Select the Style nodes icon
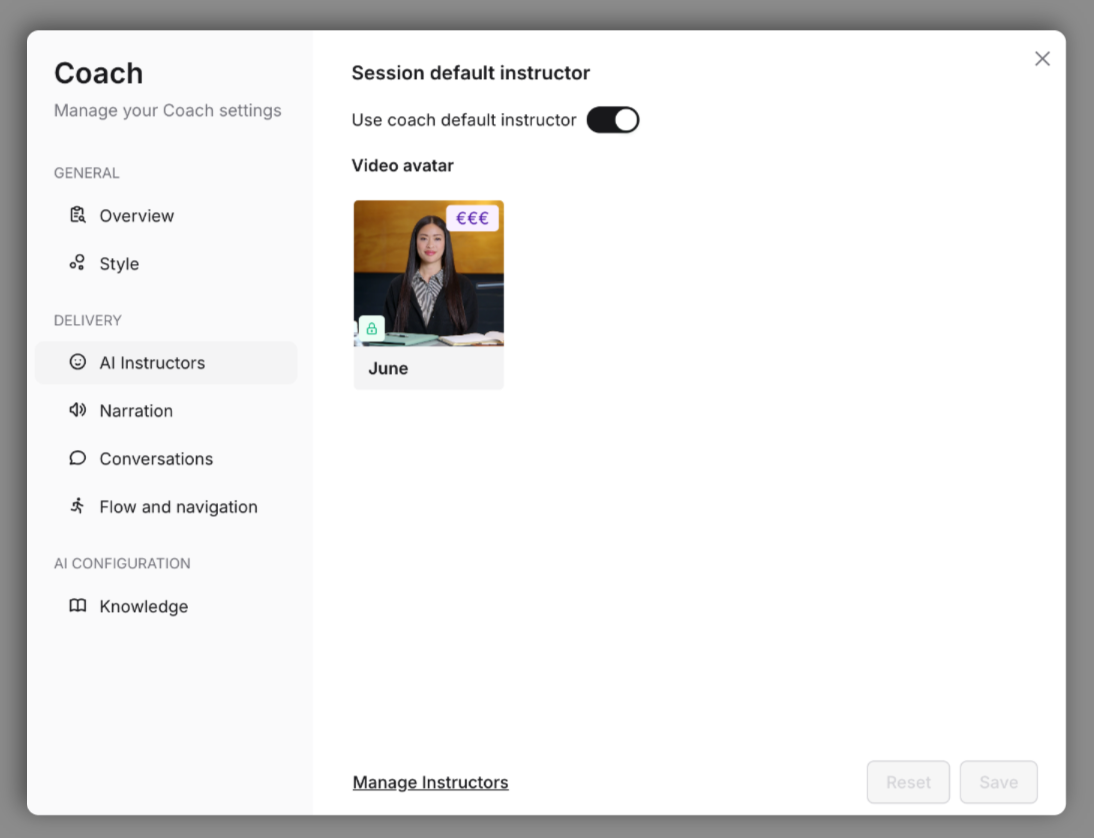This screenshot has width=1094, height=838. coord(77,263)
